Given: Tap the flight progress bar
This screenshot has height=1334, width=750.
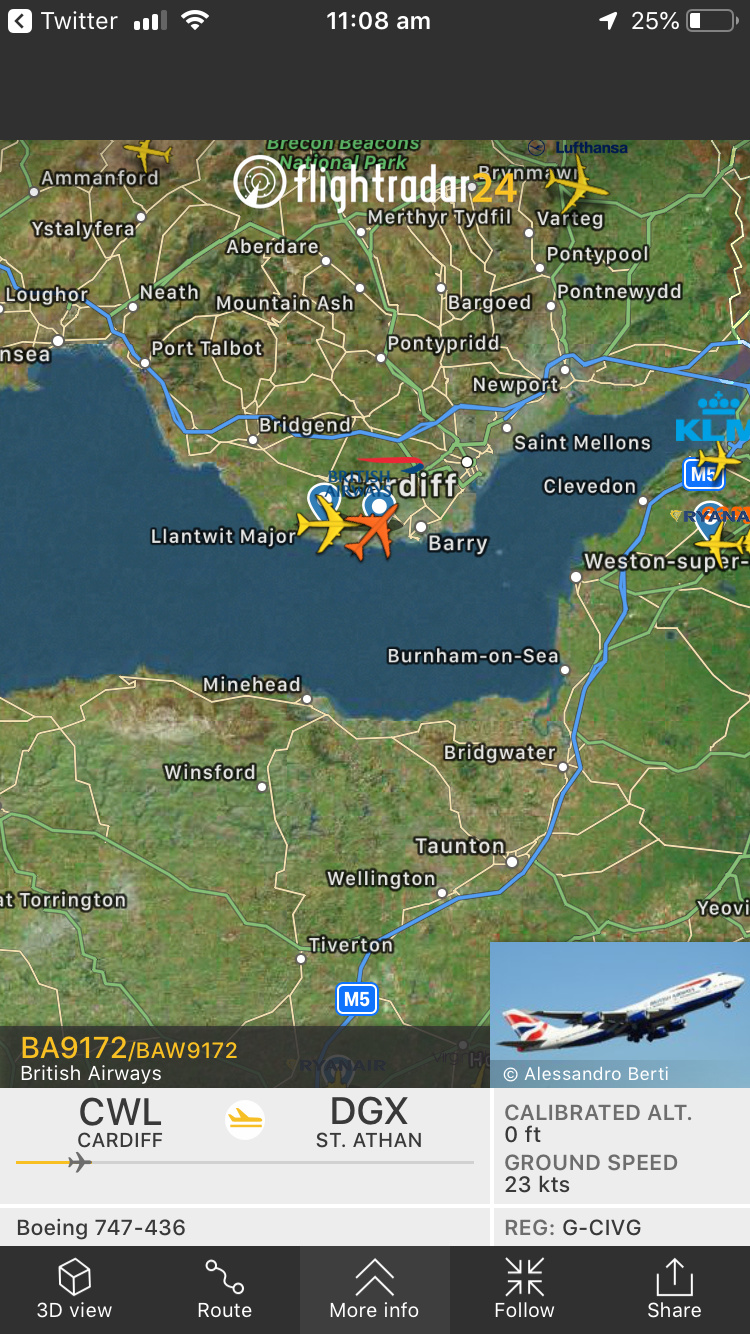Looking at the screenshot, I should [245, 1162].
